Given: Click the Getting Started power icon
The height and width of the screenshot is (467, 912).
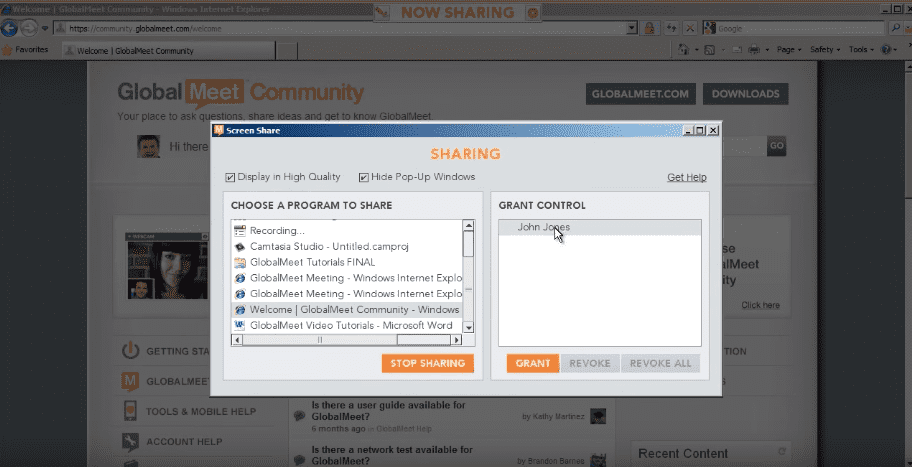Looking at the screenshot, I should [x=130, y=351].
